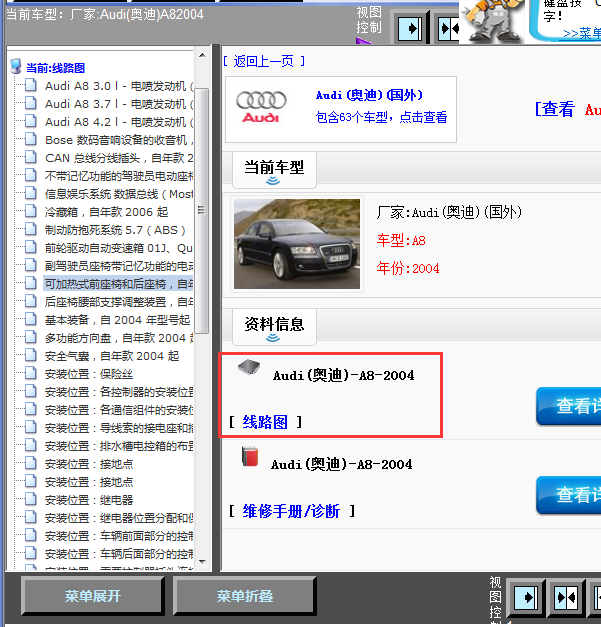Select 基本装备，自 2004 年型号起 item
The height and width of the screenshot is (627, 601).
point(117,320)
